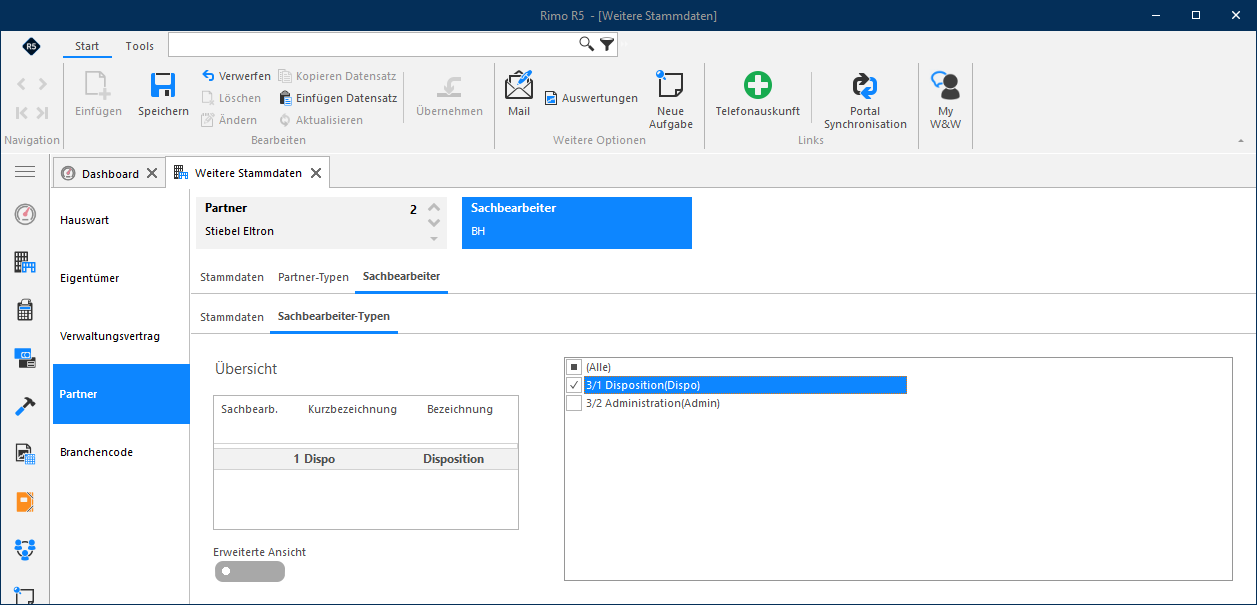
Task: Open the hamburger sidebar menu
Action: (25, 172)
